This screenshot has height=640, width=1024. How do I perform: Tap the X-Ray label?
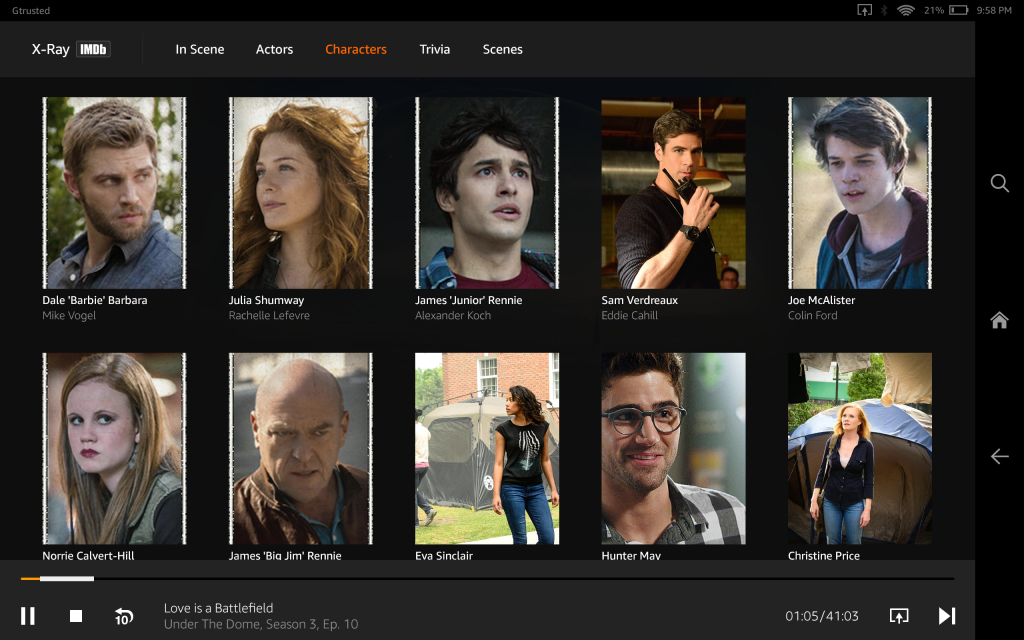coord(50,50)
